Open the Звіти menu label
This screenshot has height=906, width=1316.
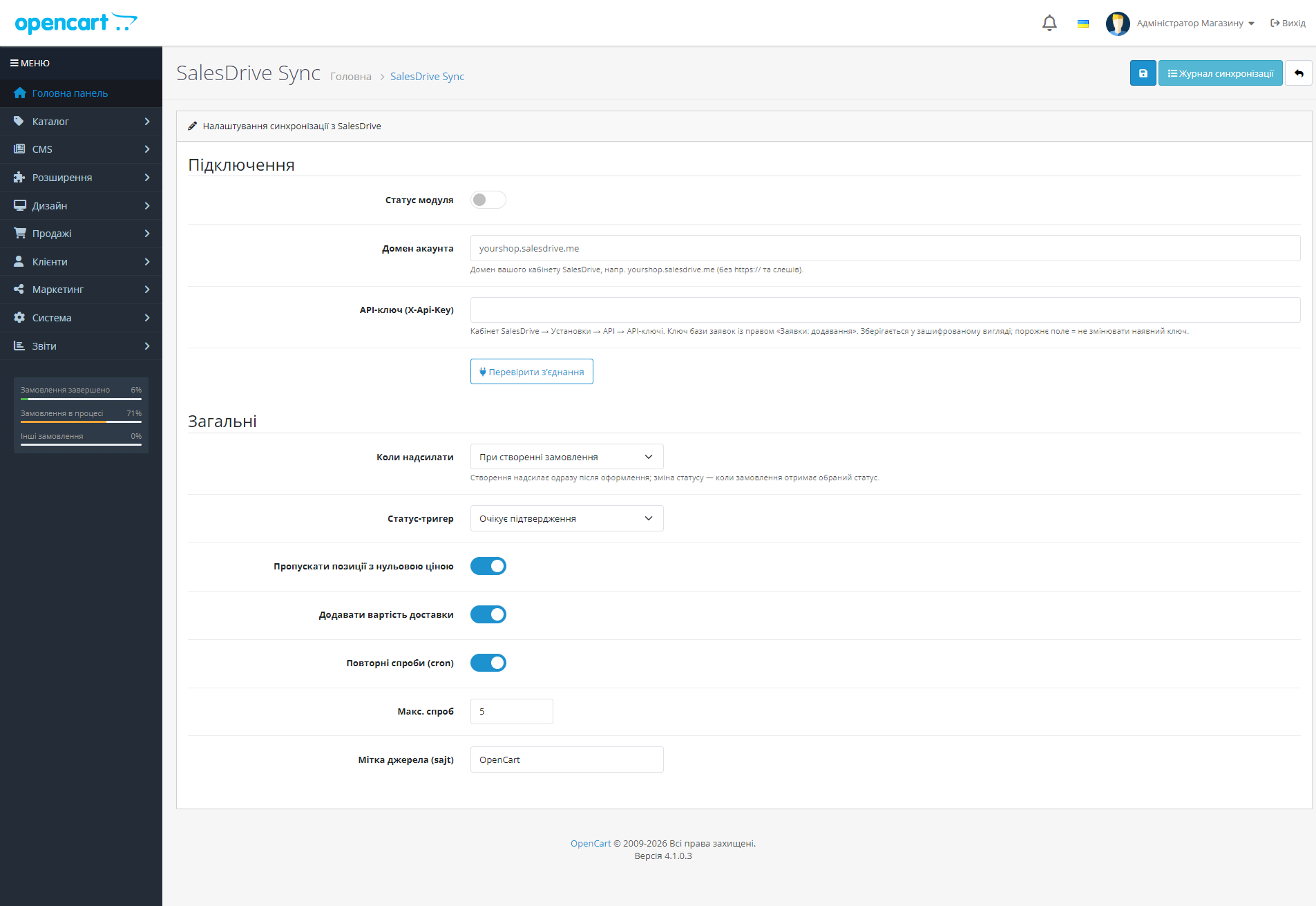tap(44, 346)
